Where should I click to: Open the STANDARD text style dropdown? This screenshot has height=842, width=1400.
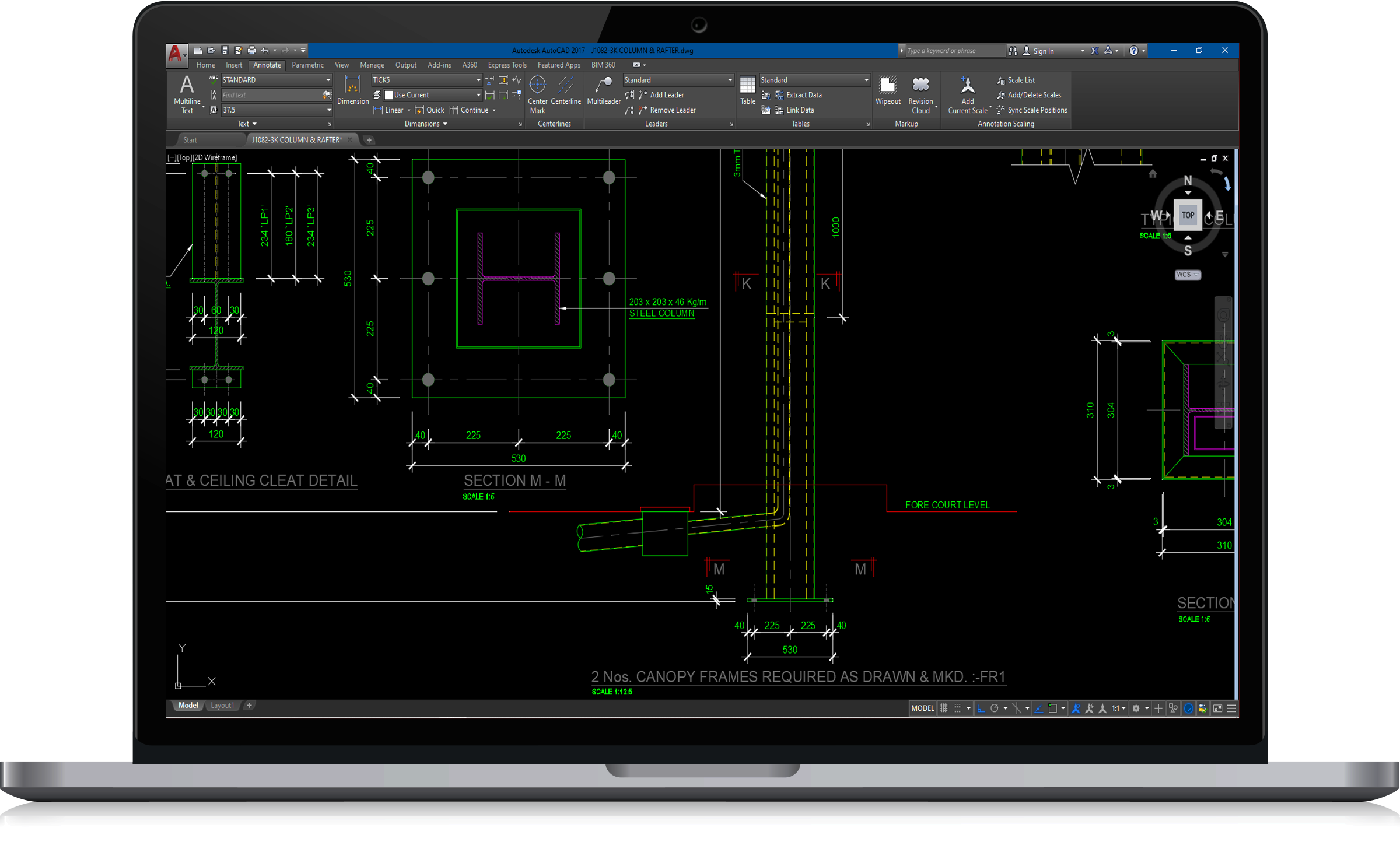[328, 80]
